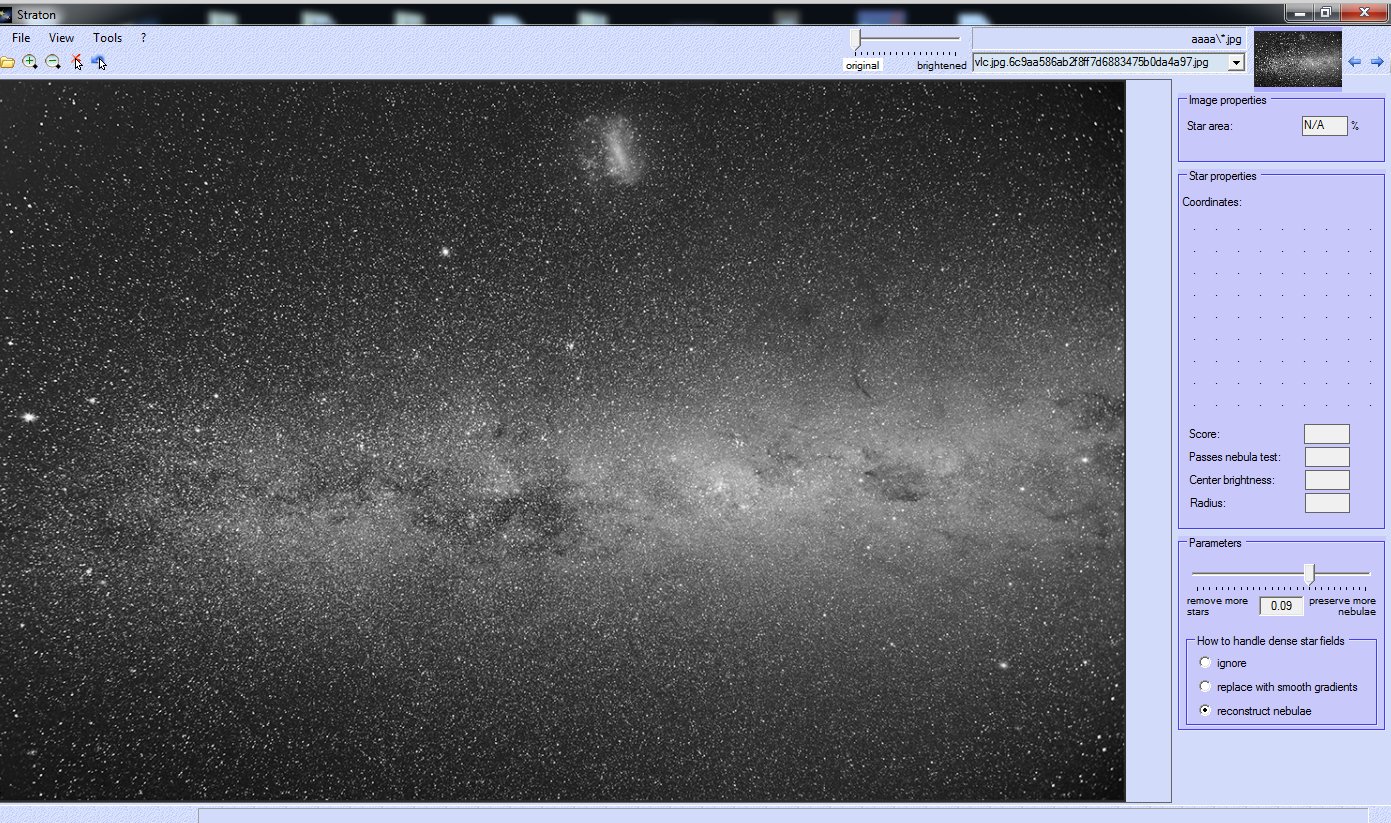The height and width of the screenshot is (823, 1391).
Task: Click the 'brightened' slider label
Action: click(x=942, y=65)
